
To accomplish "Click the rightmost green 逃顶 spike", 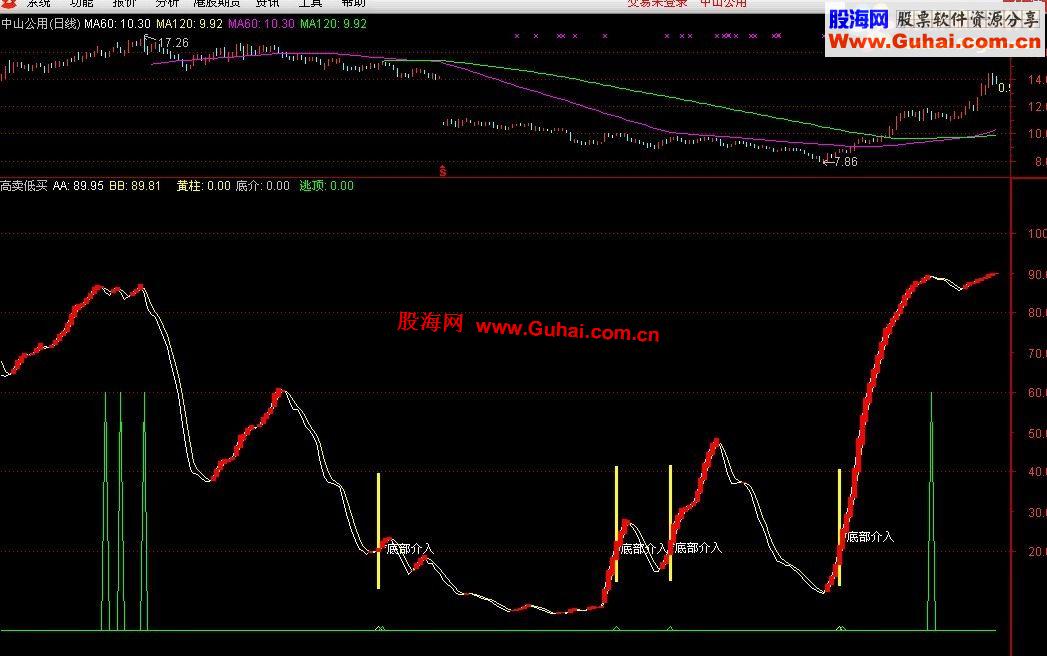I will [x=931, y=511].
